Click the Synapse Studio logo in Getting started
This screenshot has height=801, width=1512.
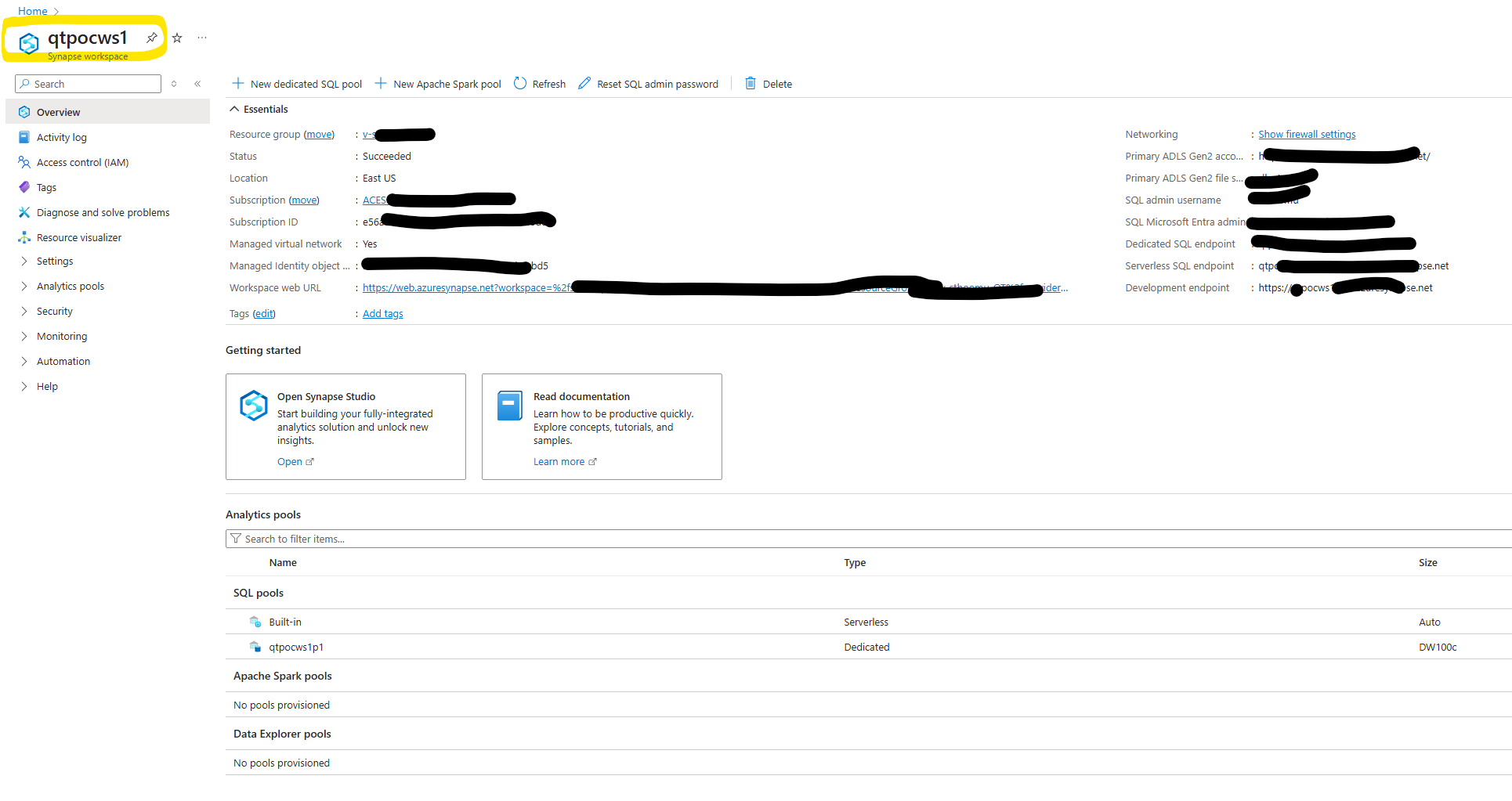point(252,406)
